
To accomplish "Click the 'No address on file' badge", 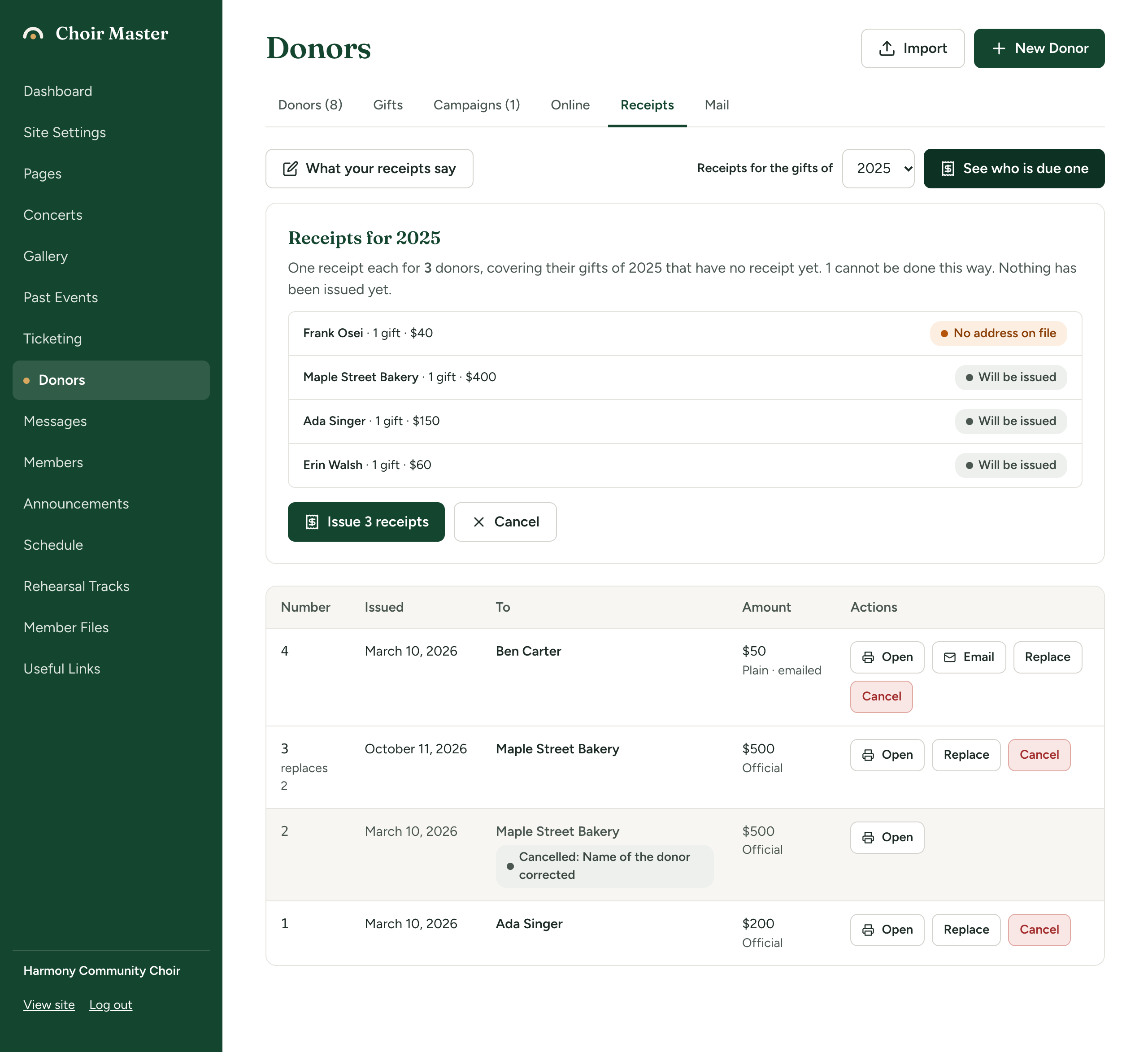I will pos(998,334).
